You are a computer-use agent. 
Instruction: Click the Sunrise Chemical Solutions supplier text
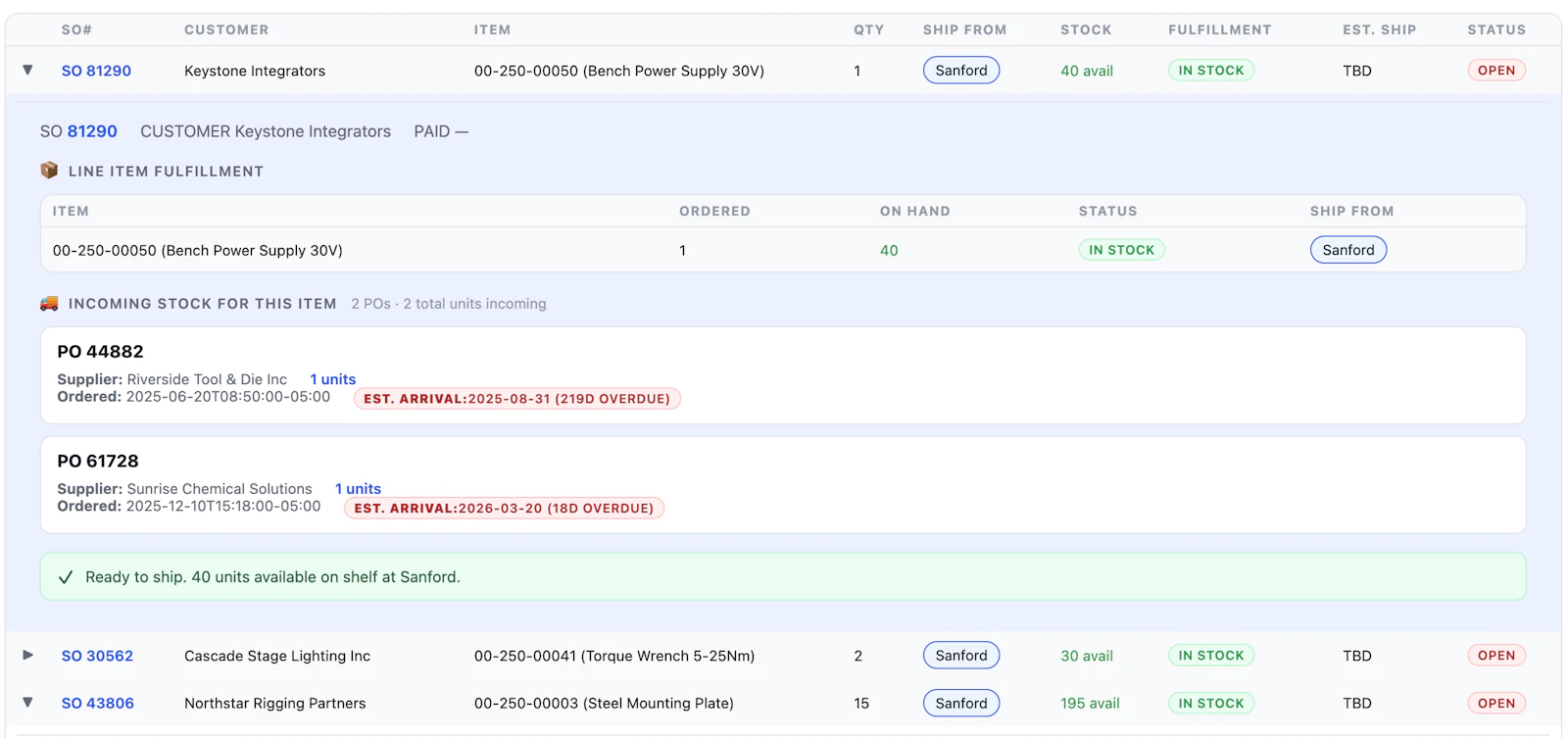[x=220, y=489]
